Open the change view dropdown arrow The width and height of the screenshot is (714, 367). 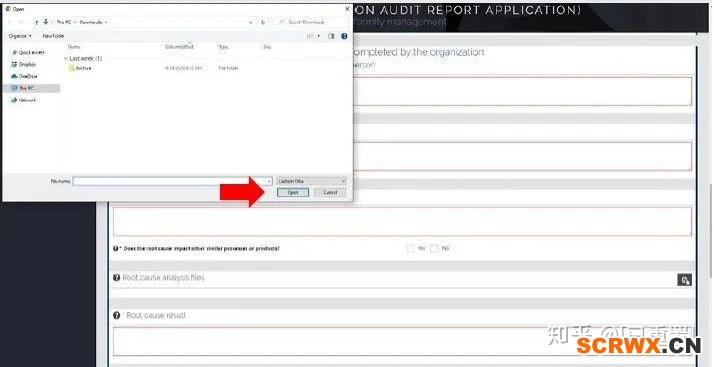318,36
